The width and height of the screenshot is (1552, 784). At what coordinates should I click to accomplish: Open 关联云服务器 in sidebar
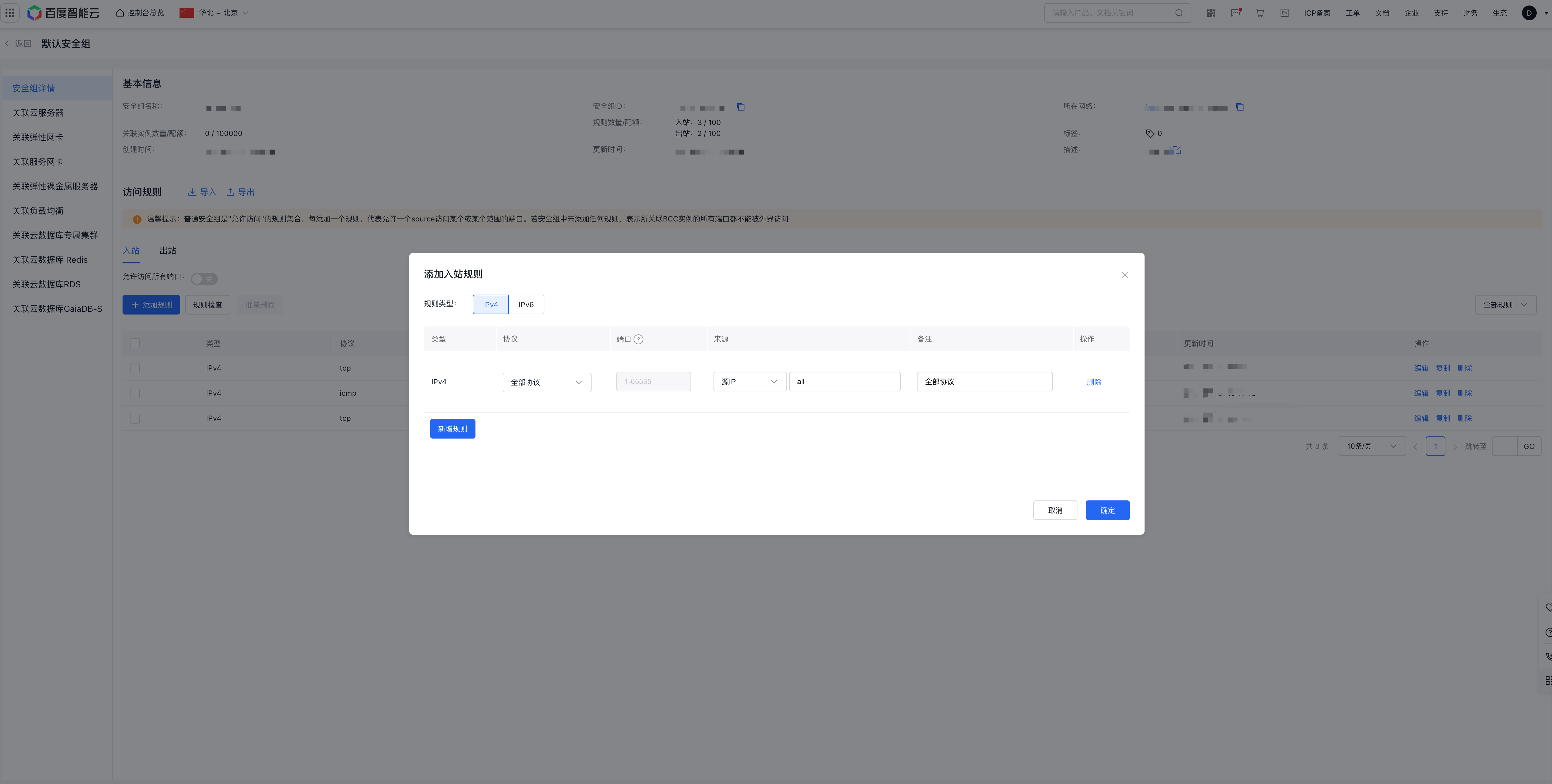(x=38, y=113)
